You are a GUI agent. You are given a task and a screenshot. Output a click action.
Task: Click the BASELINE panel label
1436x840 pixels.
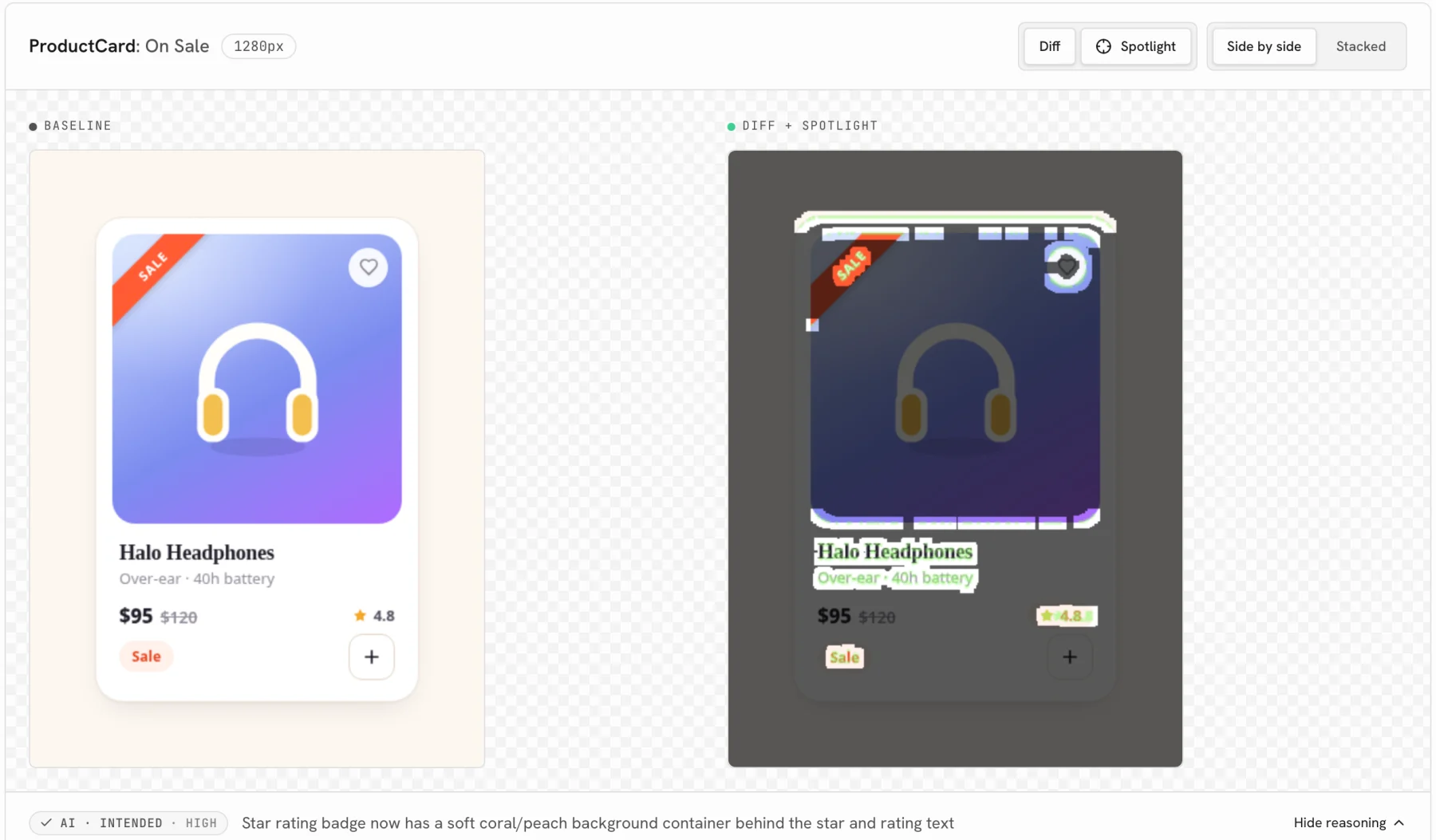click(x=77, y=125)
